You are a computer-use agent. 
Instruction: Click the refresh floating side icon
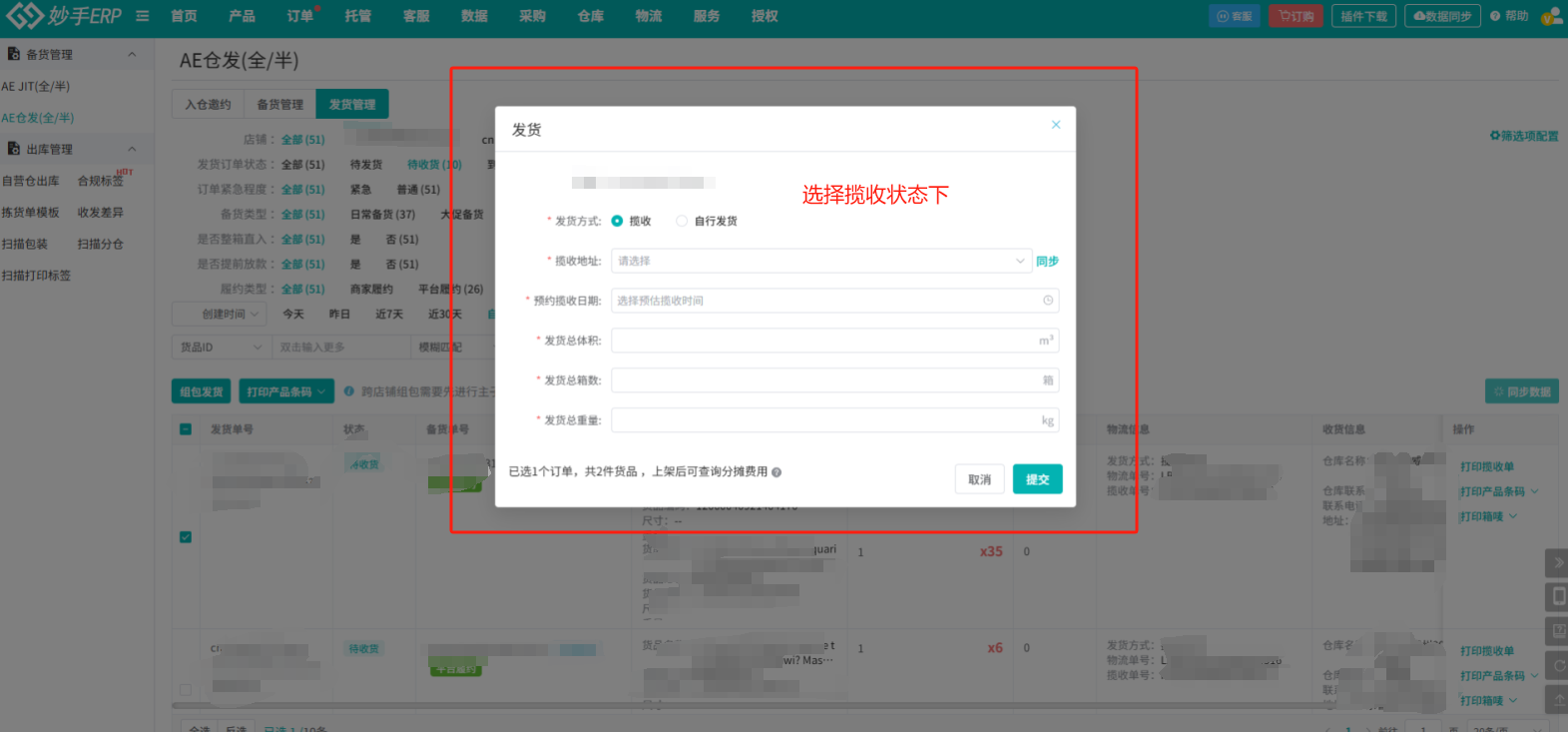point(1557,665)
